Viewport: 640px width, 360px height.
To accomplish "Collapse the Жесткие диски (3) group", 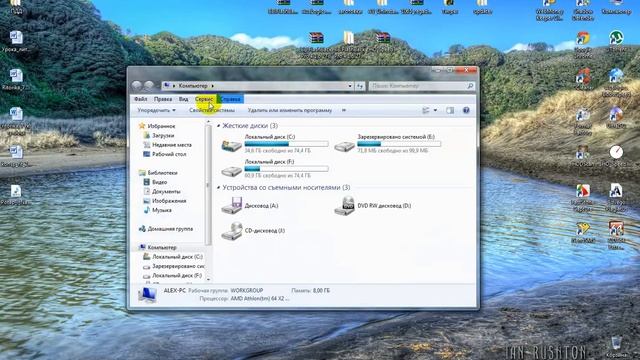I will click(x=219, y=126).
